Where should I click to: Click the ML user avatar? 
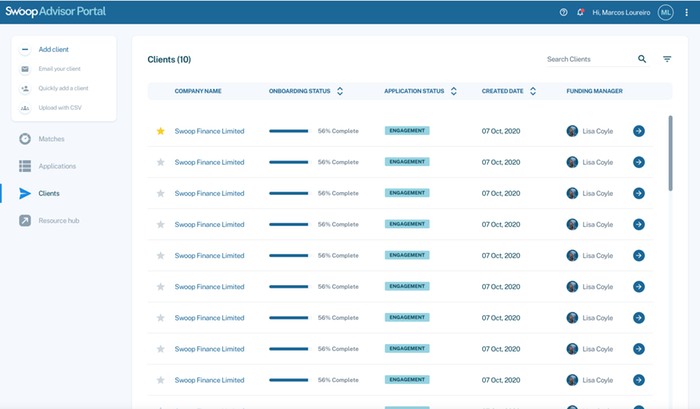(x=665, y=13)
